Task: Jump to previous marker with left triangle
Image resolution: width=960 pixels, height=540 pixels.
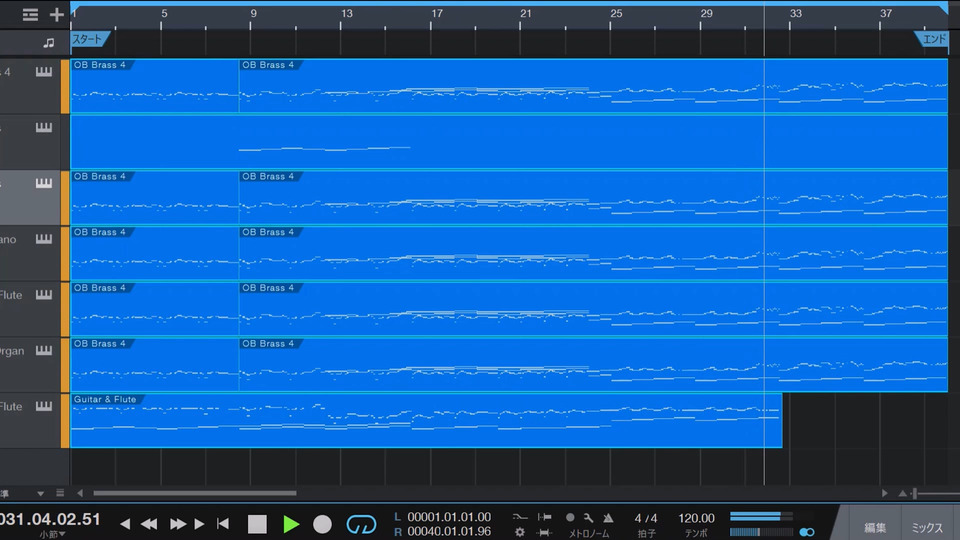Action: pos(125,523)
